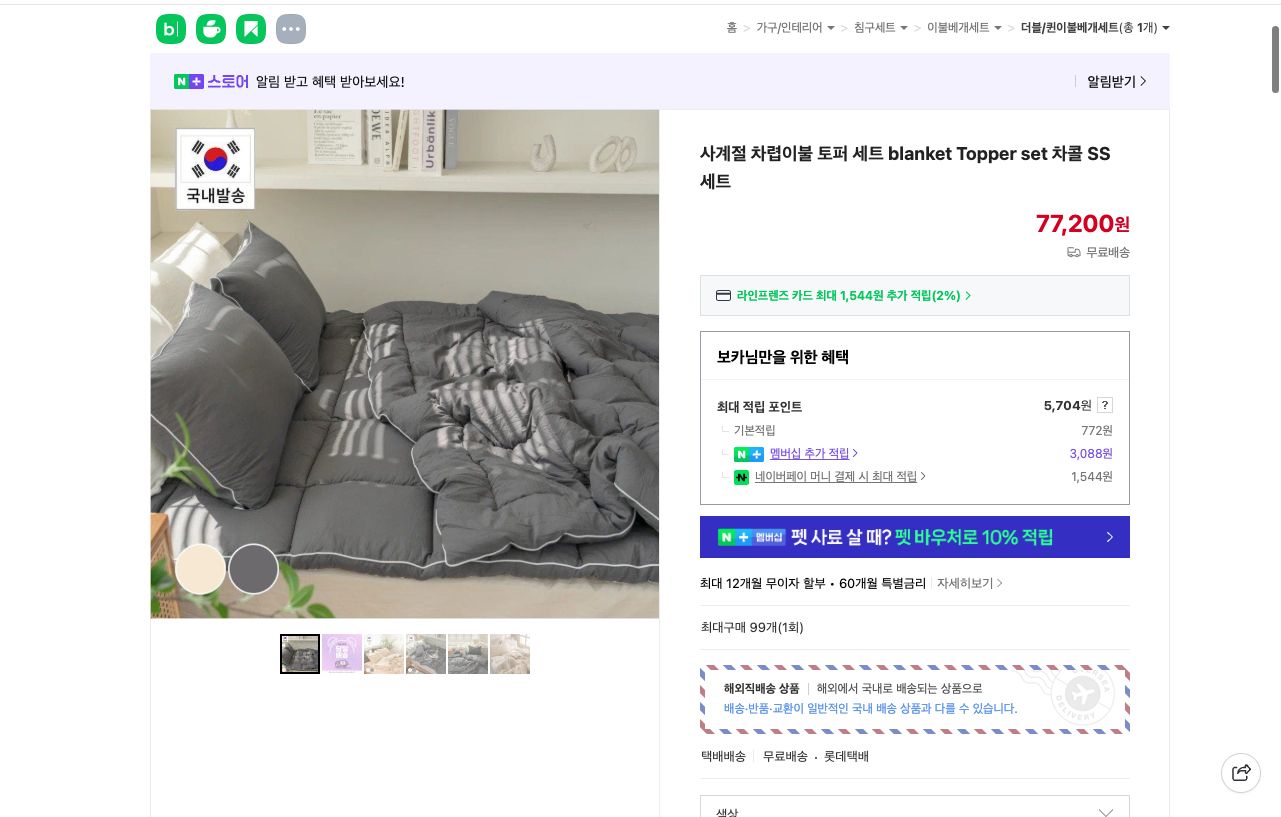Select the beige color circle on the product photo
Image resolution: width=1281 pixels, height=817 pixels.
200,568
